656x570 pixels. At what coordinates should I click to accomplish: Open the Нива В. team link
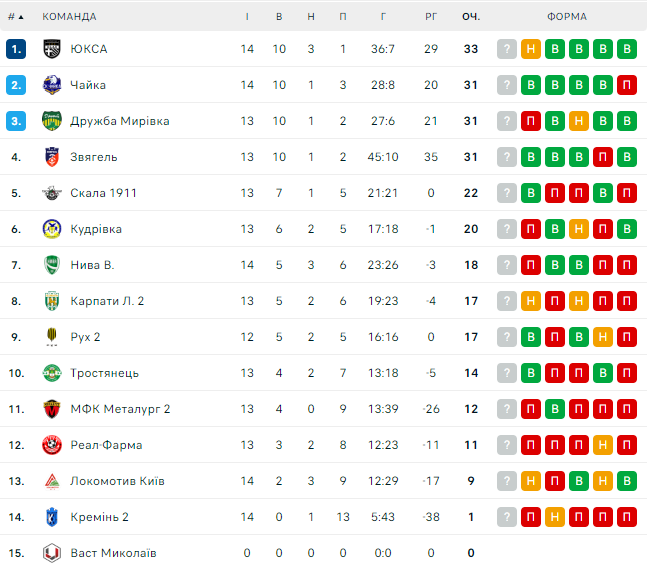(x=92, y=265)
